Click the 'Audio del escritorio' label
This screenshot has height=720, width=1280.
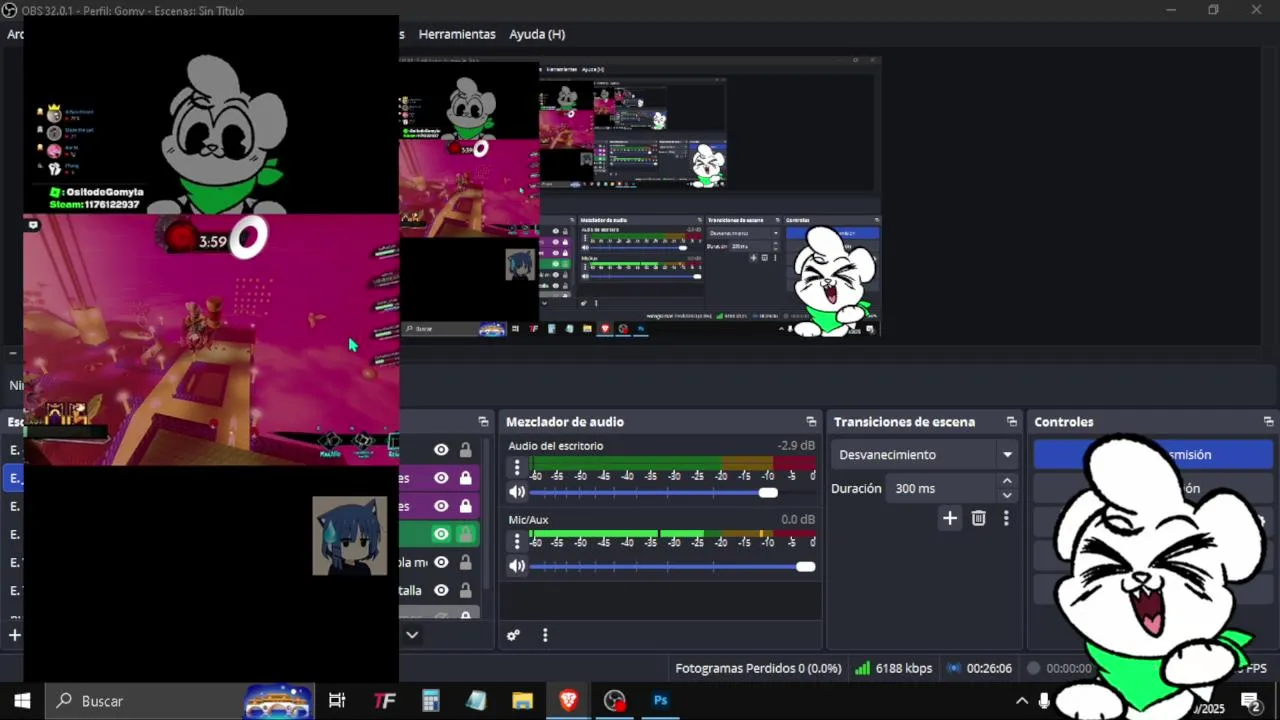click(556, 446)
